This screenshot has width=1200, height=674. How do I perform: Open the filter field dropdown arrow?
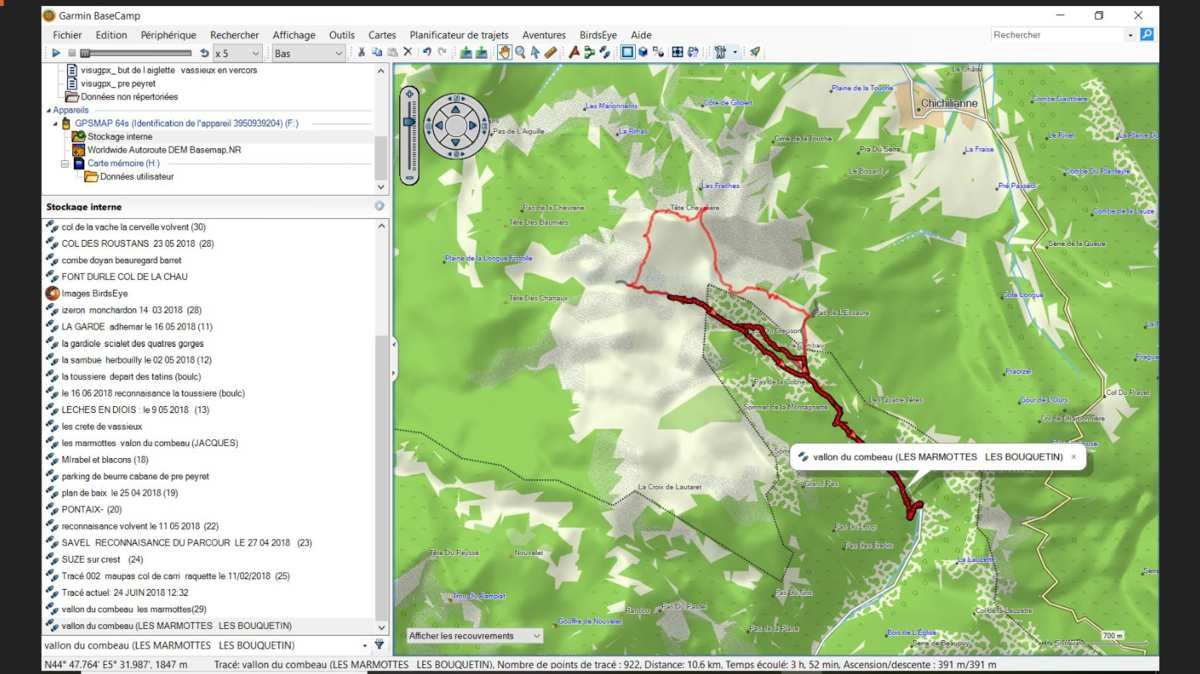[364, 646]
